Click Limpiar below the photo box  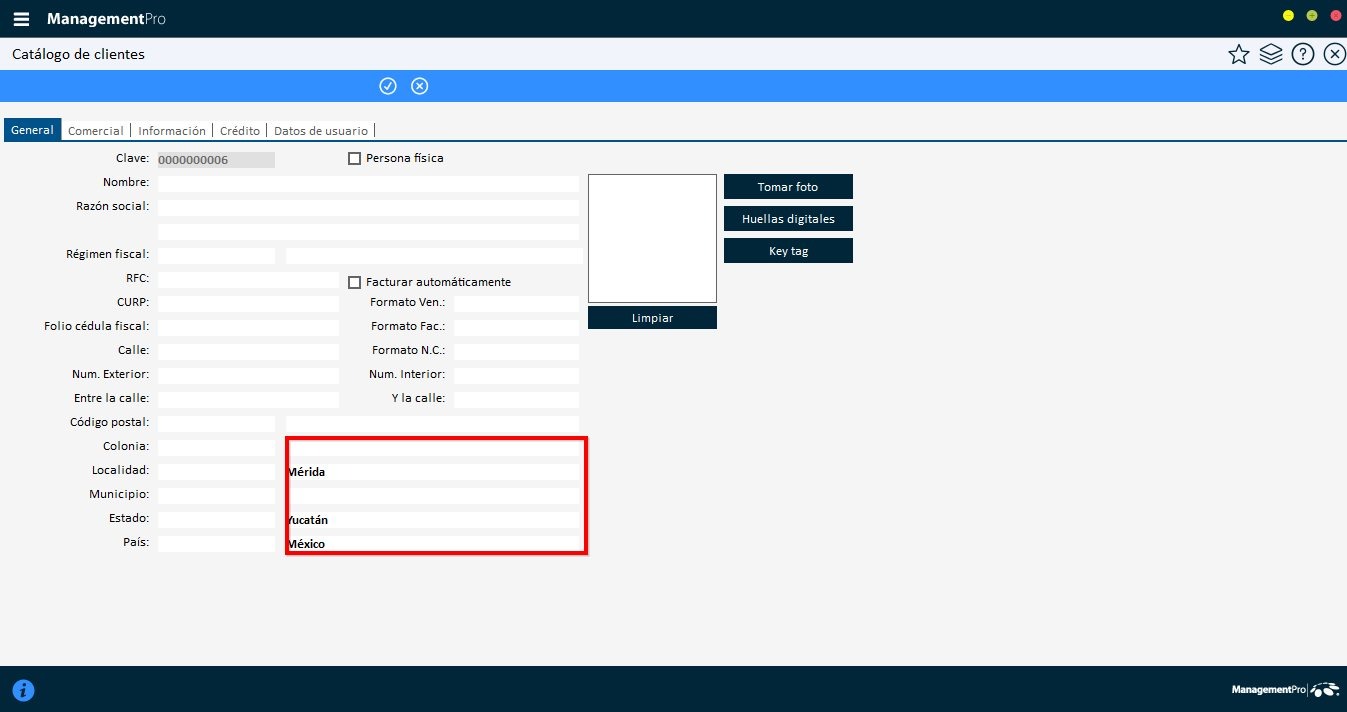pos(652,318)
